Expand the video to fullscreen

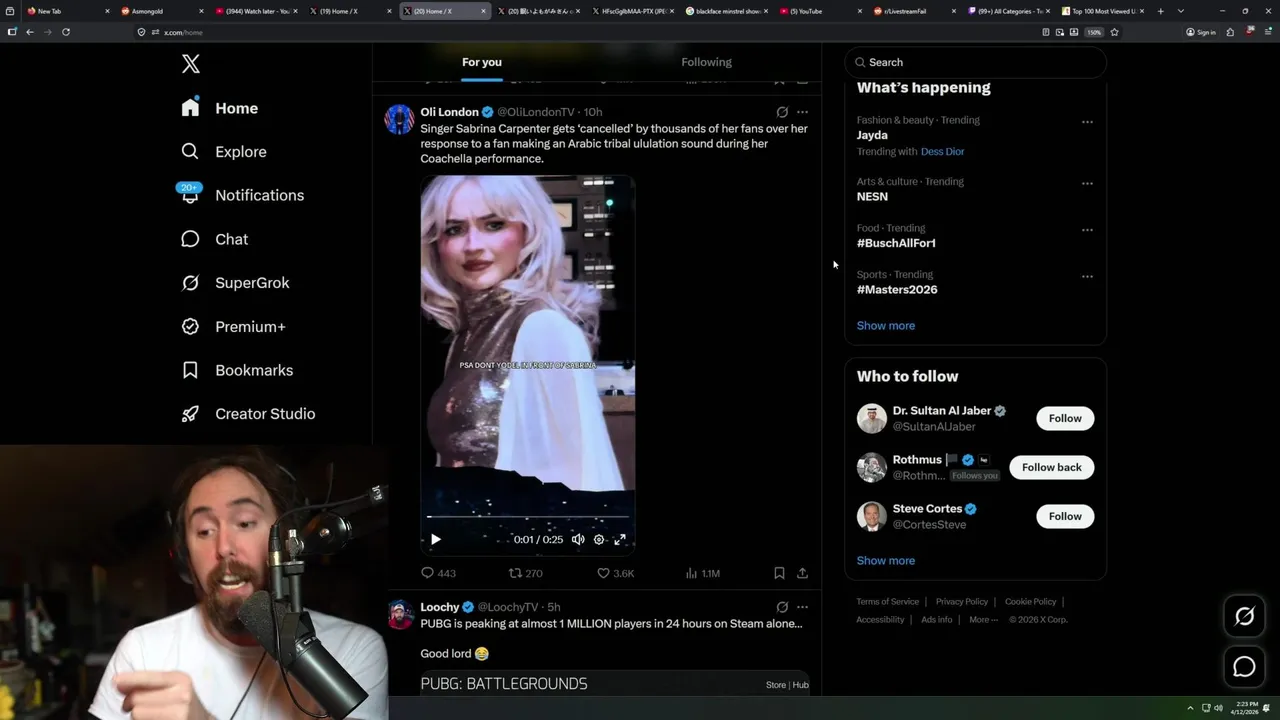tap(620, 539)
